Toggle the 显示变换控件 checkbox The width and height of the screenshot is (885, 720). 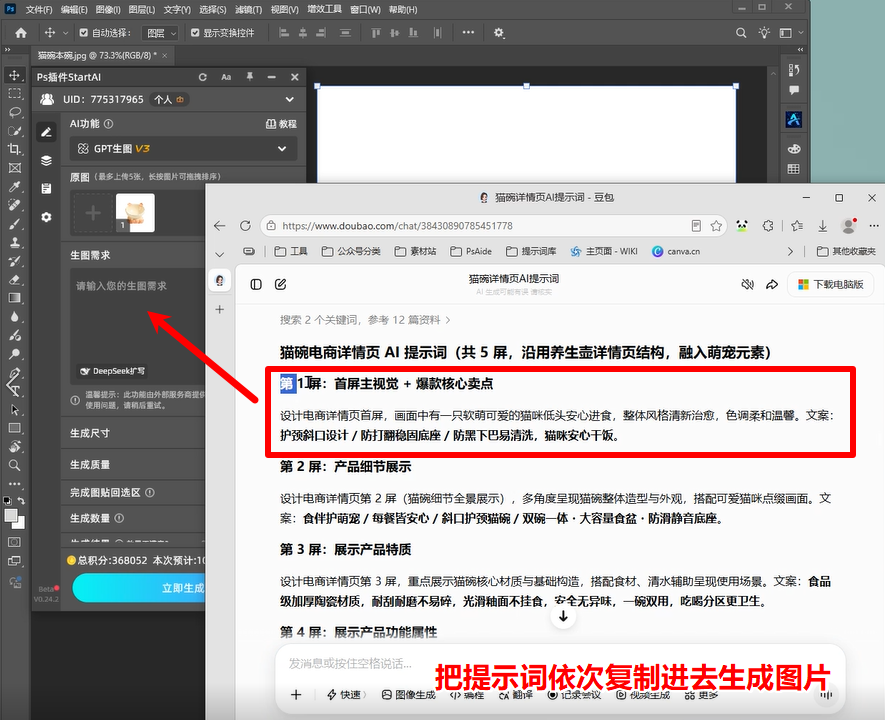(x=195, y=33)
